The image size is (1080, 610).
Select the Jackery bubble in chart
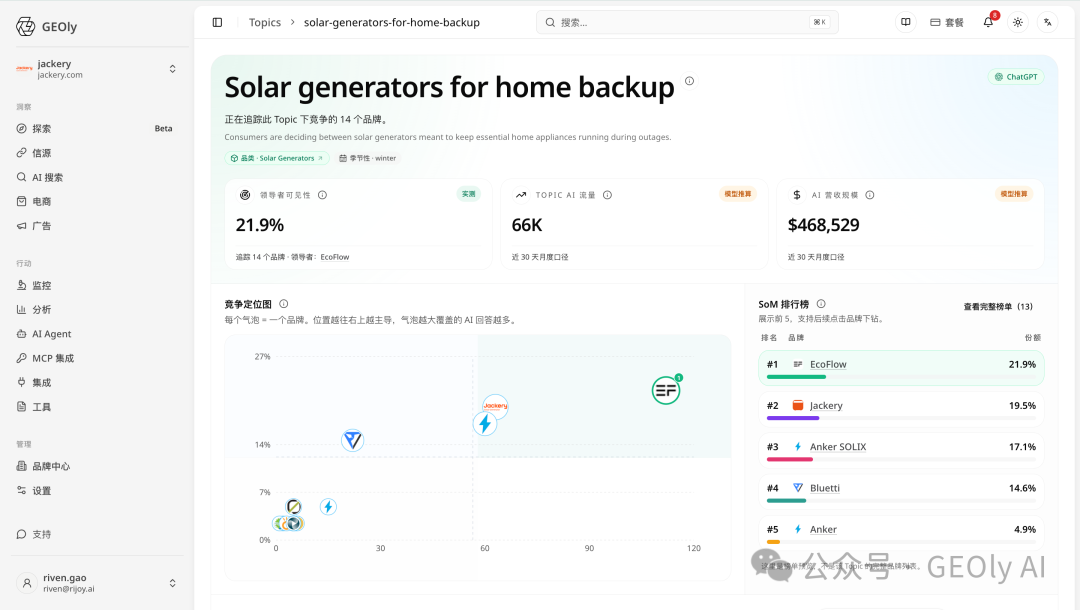pyautogui.click(x=495, y=406)
